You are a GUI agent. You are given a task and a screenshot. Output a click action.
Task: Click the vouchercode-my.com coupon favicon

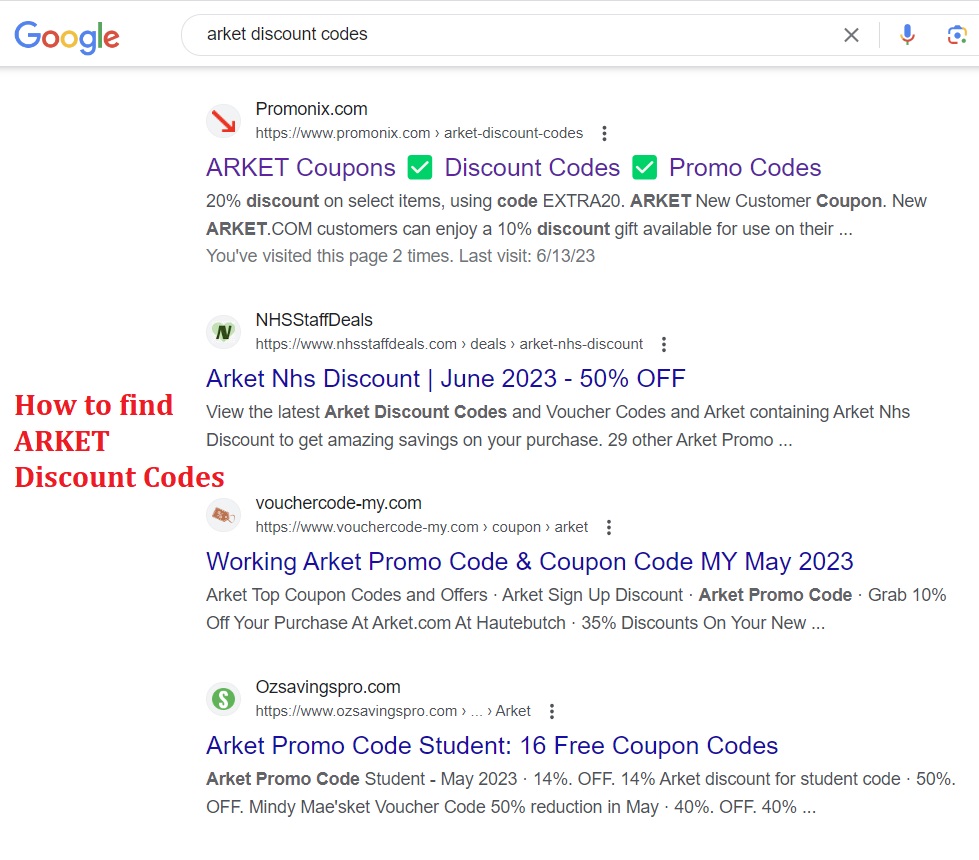(222, 514)
